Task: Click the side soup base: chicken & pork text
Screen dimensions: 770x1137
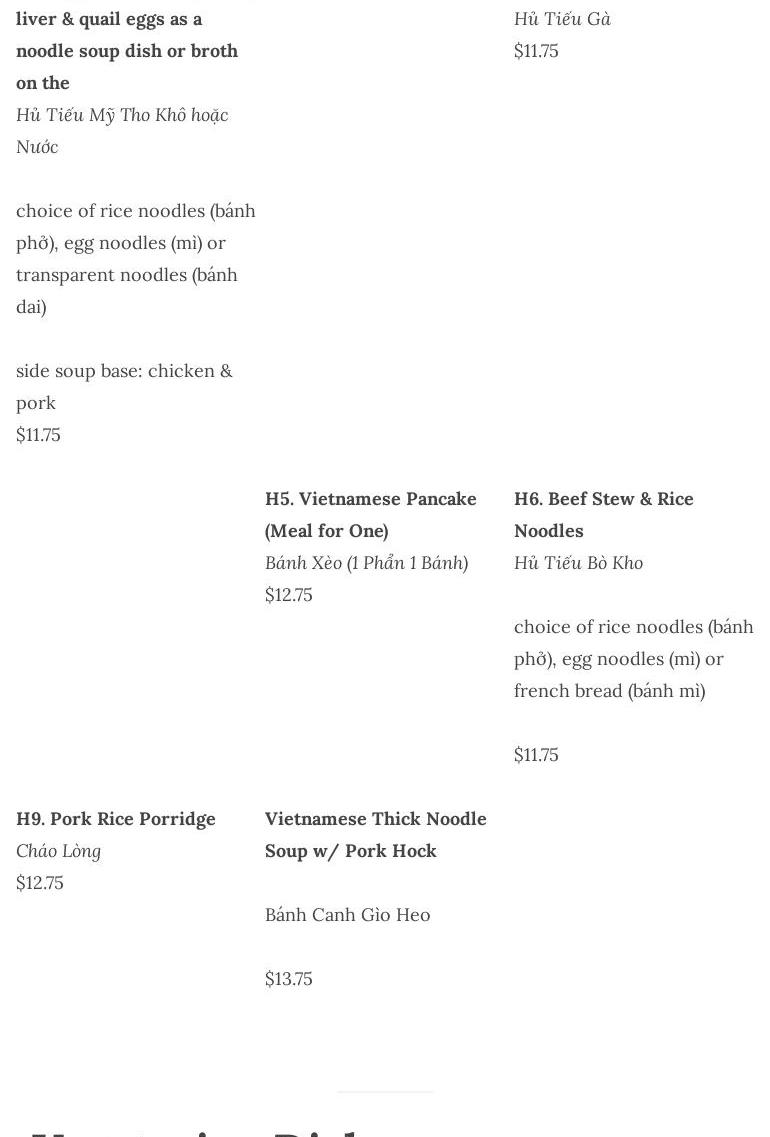Action: point(124,387)
